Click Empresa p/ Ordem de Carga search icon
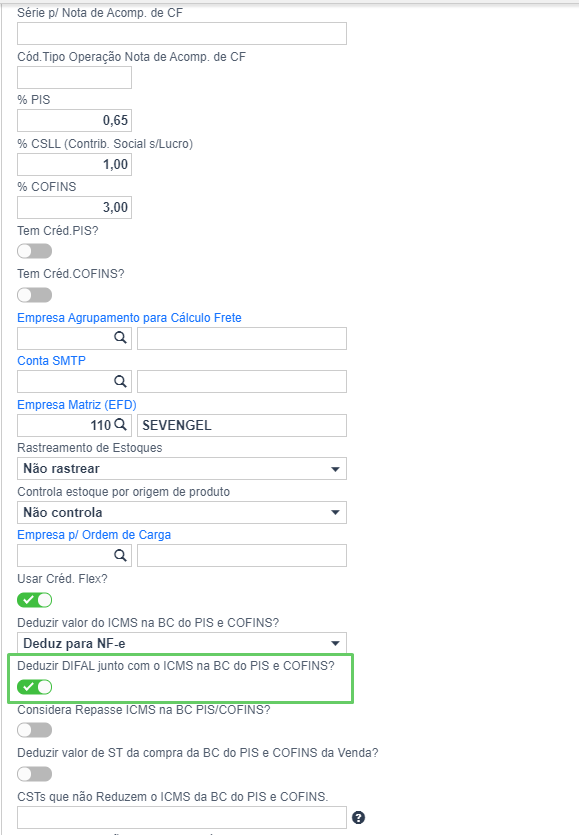This screenshot has width=579, height=835. click(121, 555)
